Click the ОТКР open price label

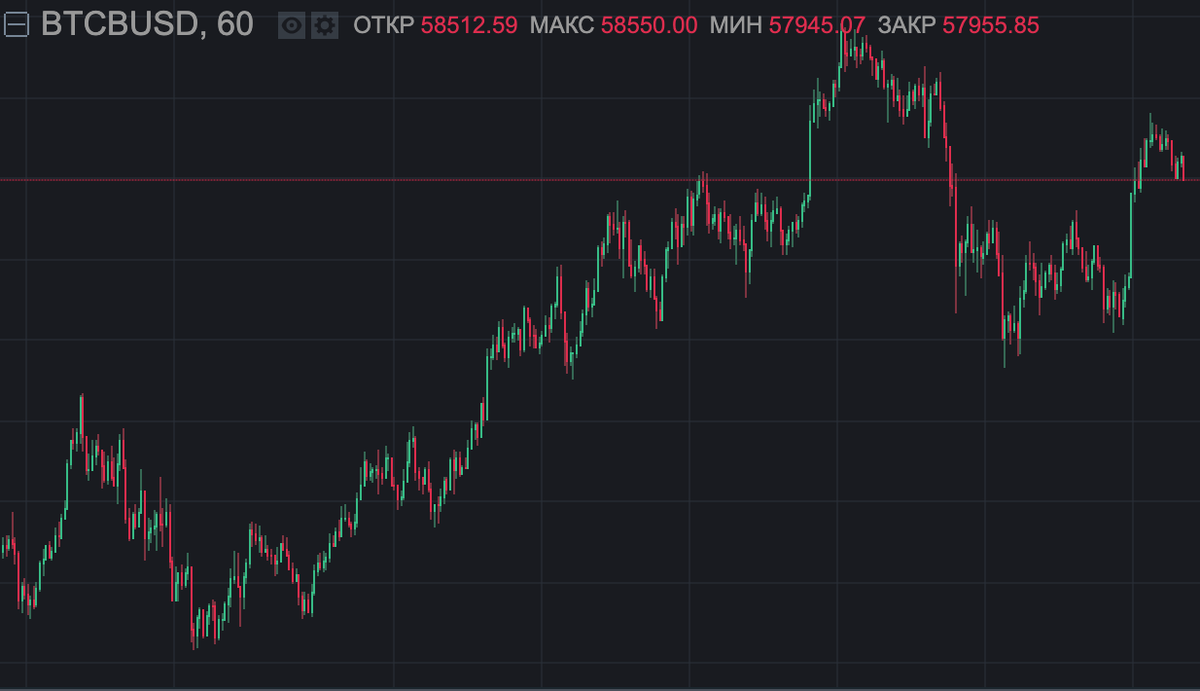tap(383, 25)
